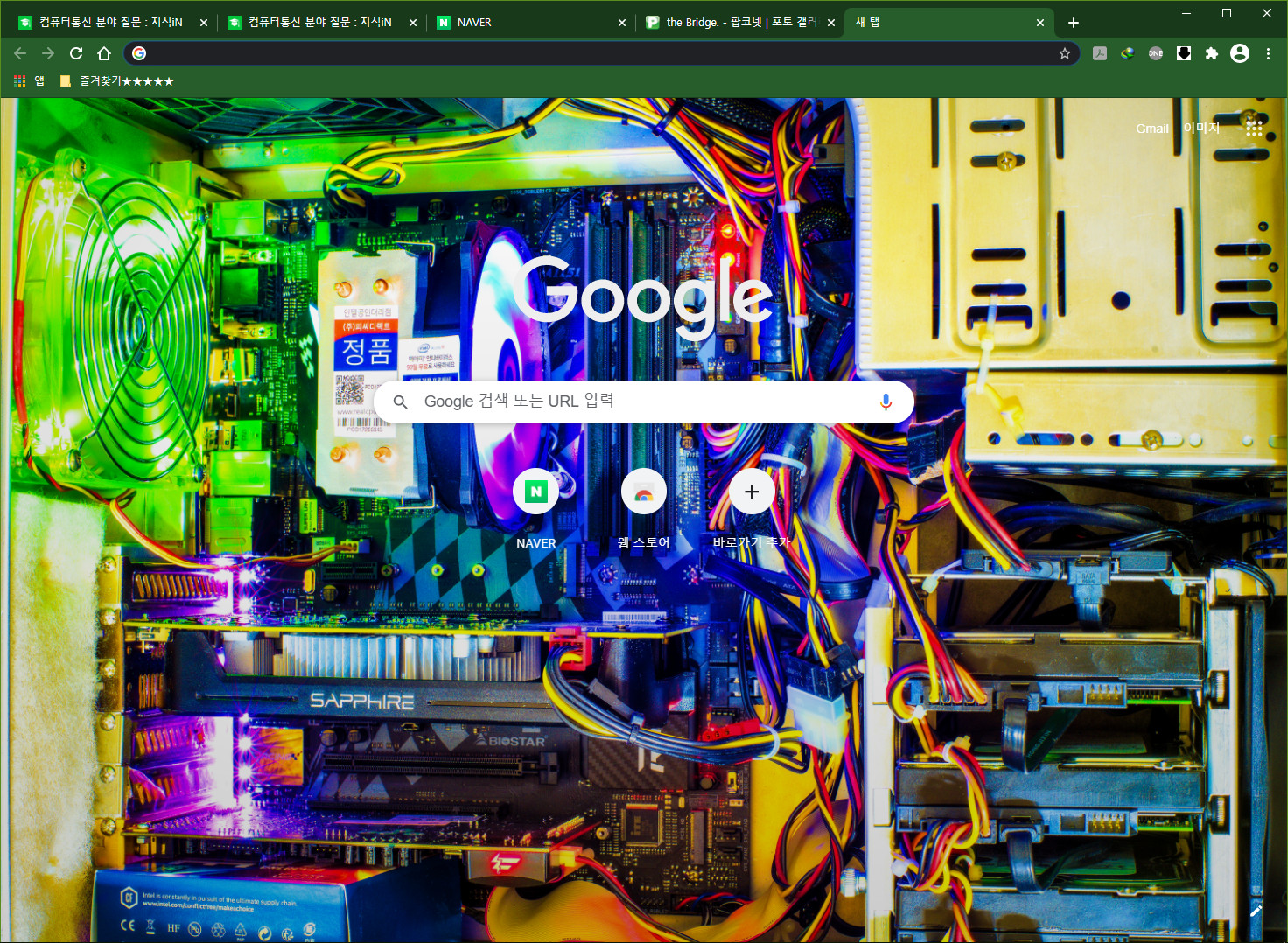Click the gray ONE extension icon

click(1156, 53)
